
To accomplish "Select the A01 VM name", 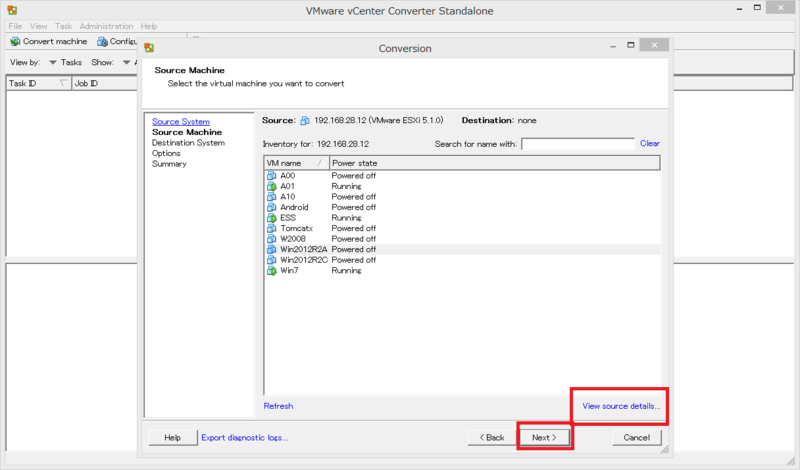I will point(287,186).
